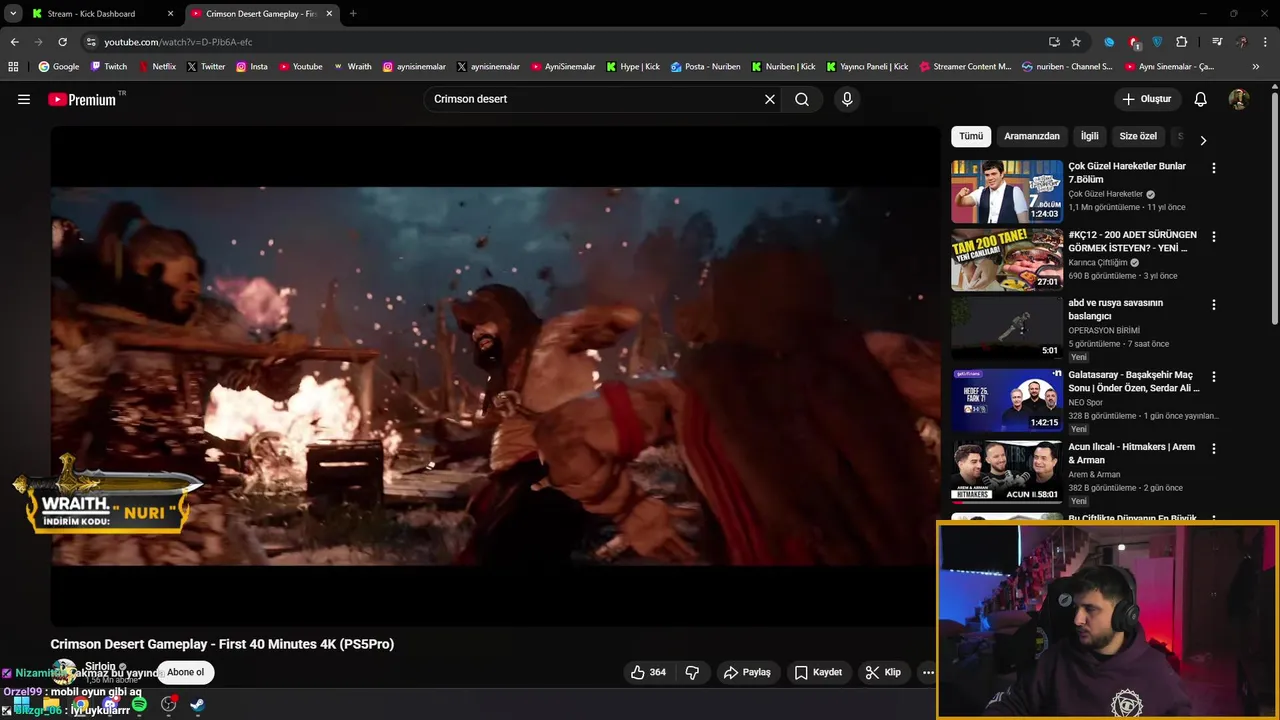
Task: Click the Sirloin channel name
Action: [x=100, y=666]
